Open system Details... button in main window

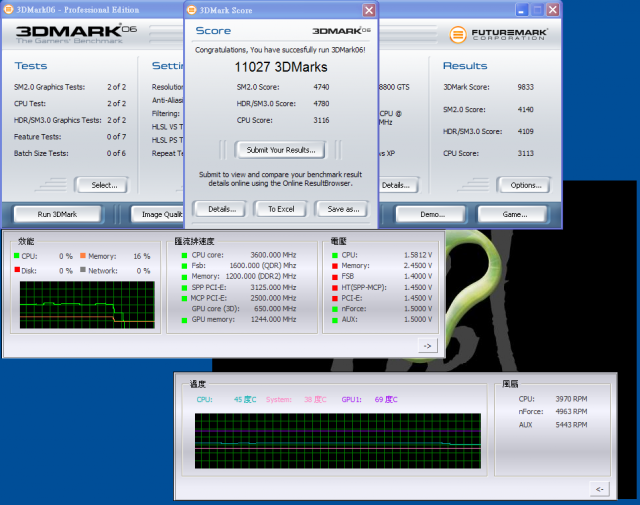point(398,185)
